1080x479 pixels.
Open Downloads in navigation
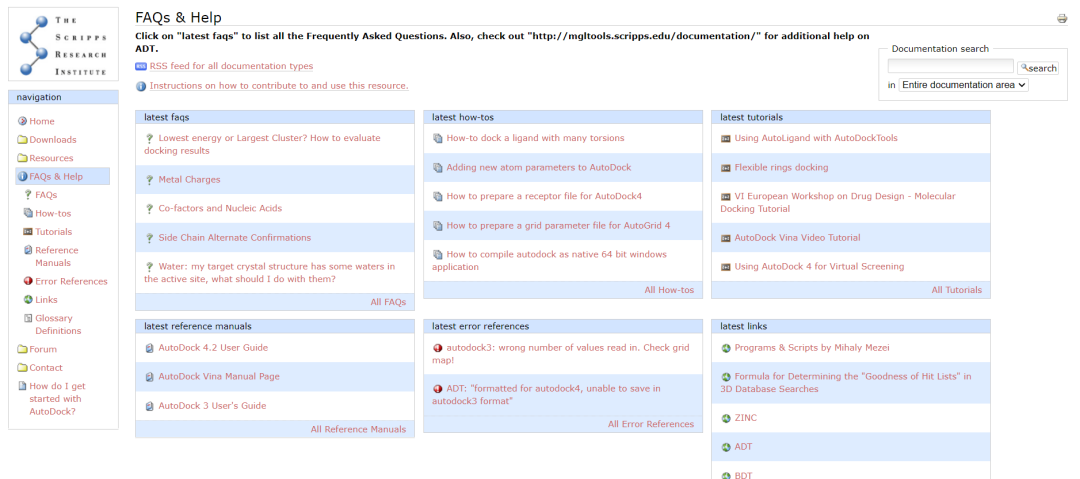53,140
